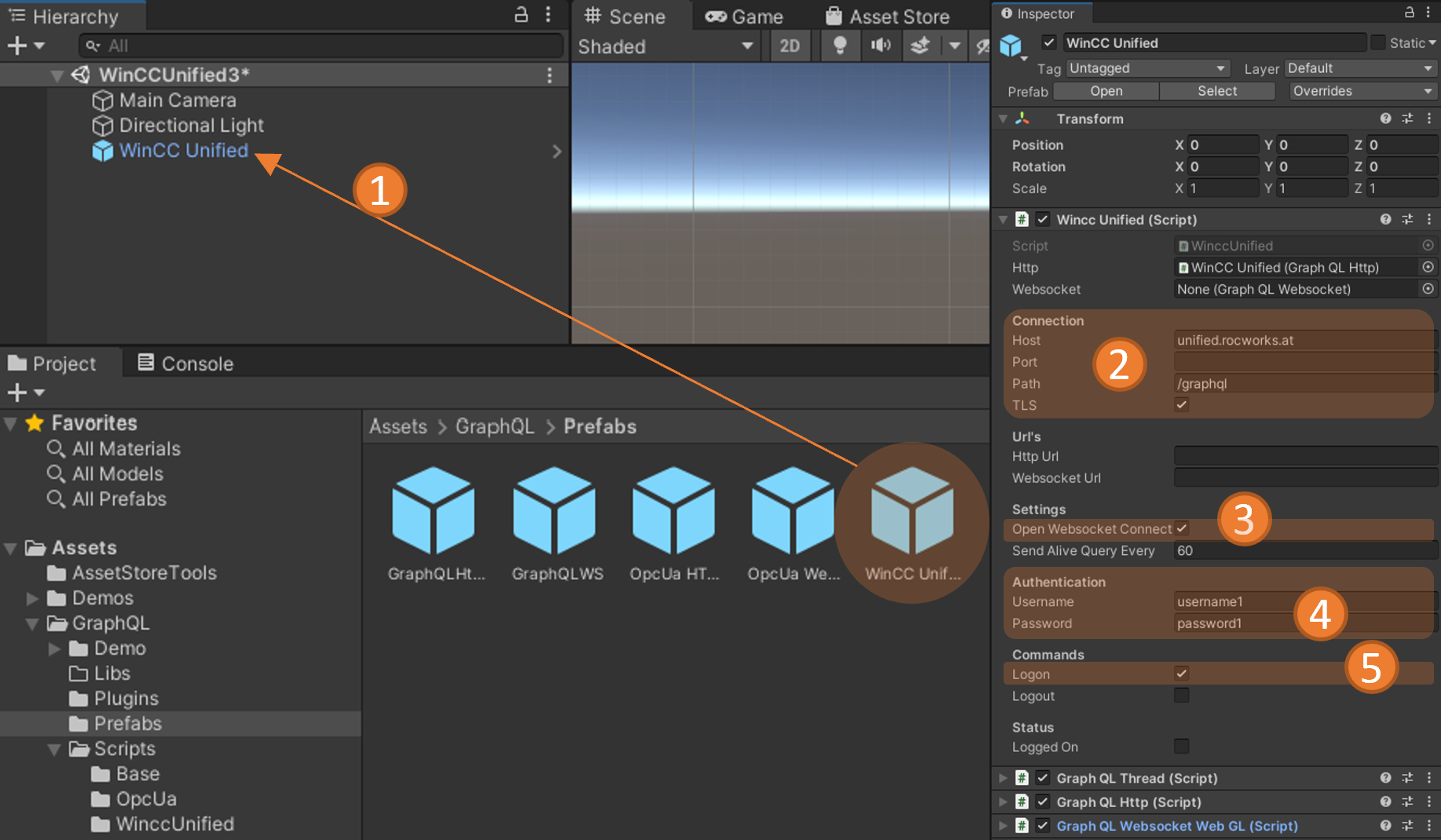Open the Overrides dropdown
The height and width of the screenshot is (840, 1441).
click(1363, 91)
